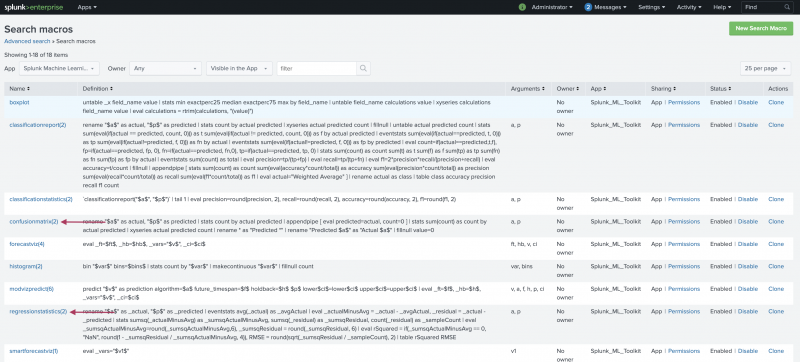Sort by the Arguments column header
800x362 pixels.
tap(528, 89)
